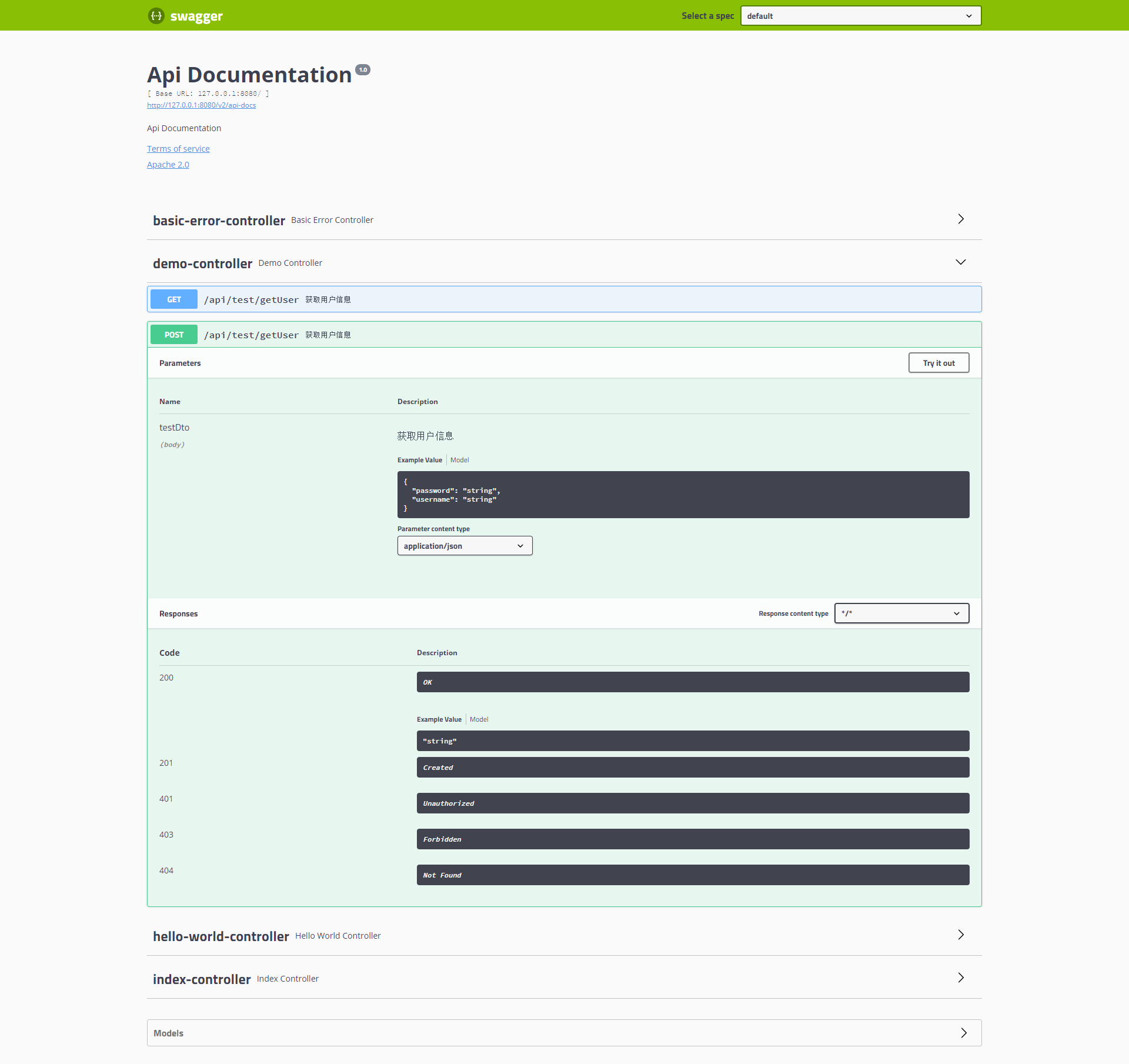Switch to the Model tab in responses

coord(480,719)
